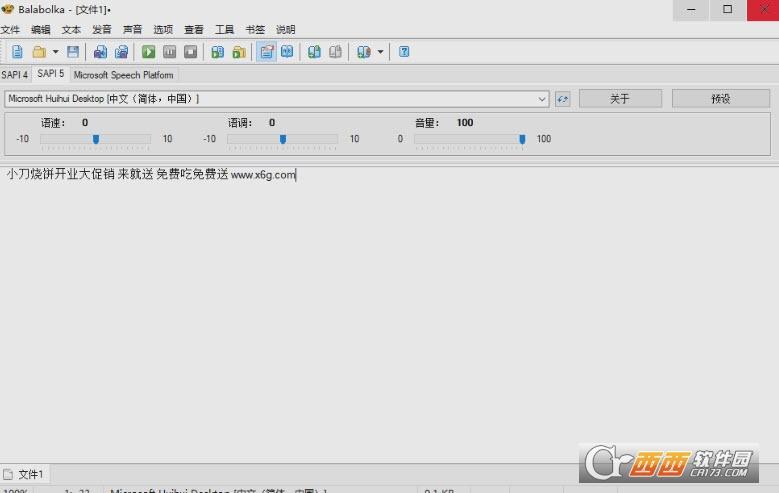
Task: Open the 文件 menu
Action: [x=10, y=30]
